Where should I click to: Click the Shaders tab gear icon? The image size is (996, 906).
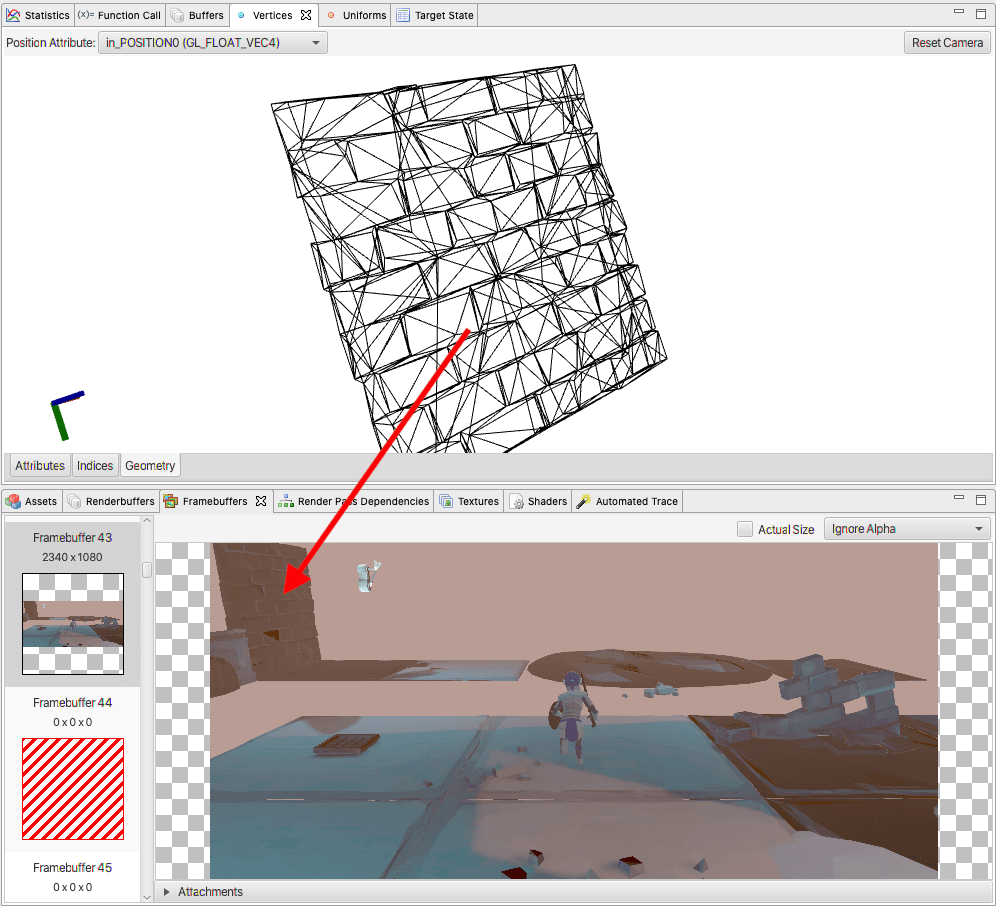click(516, 501)
